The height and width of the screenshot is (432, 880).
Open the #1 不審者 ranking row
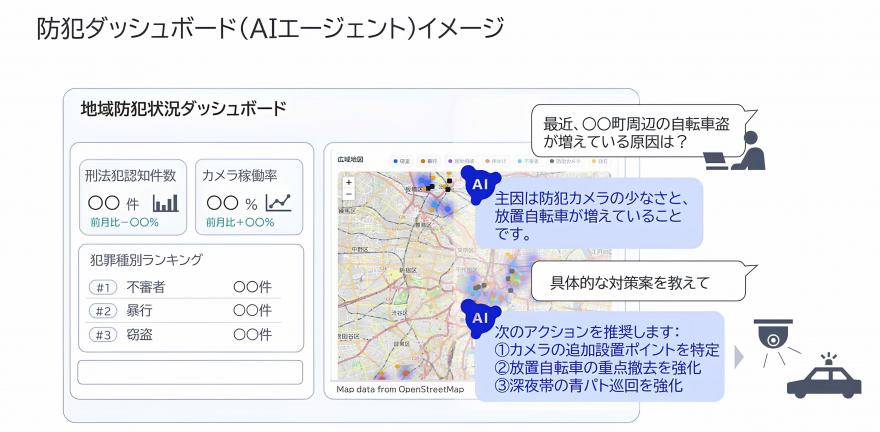184,287
